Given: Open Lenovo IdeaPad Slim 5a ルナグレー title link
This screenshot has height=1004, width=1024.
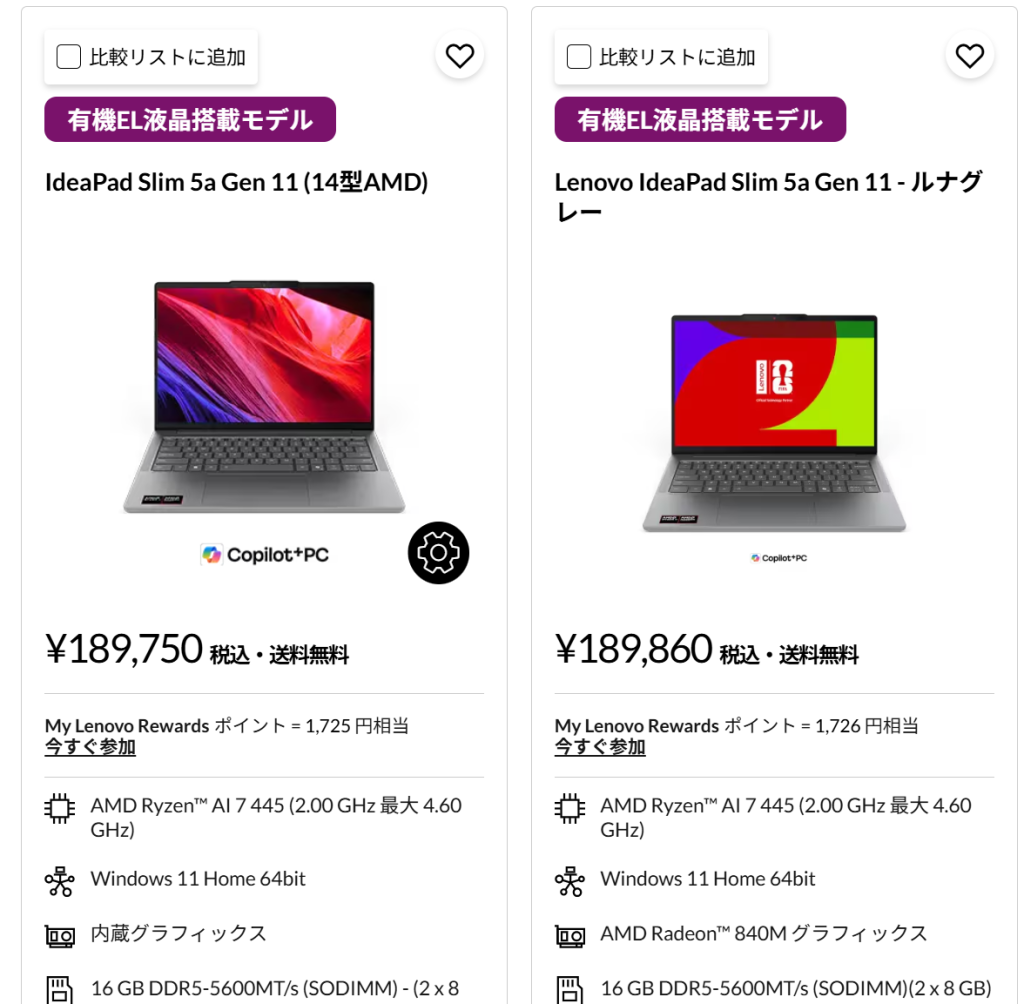Looking at the screenshot, I should [x=769, y=197].
